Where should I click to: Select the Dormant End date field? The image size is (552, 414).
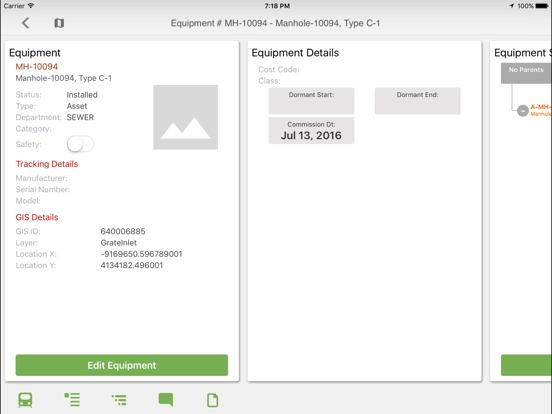(x=418, y=101)
